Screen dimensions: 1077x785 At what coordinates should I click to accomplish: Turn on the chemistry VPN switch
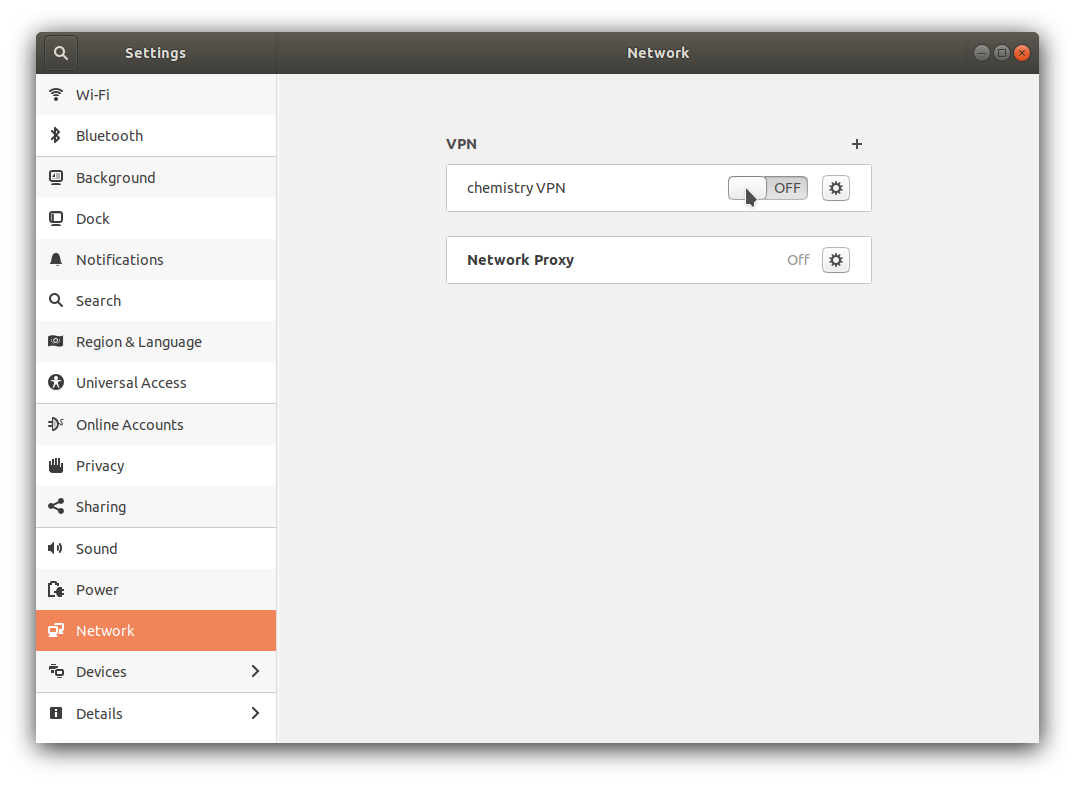[767, 188]
